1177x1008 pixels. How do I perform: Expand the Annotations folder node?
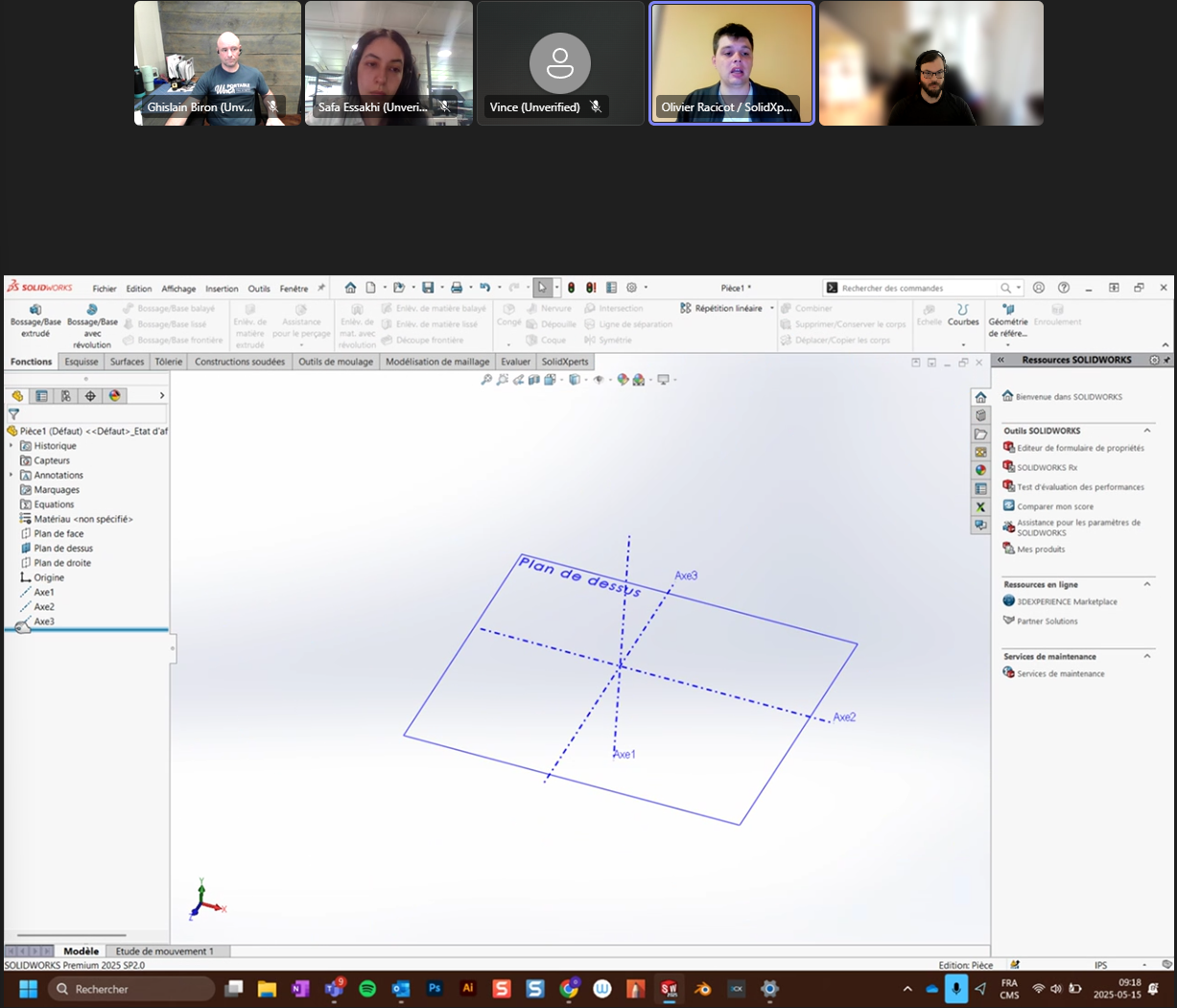(12, 476)
